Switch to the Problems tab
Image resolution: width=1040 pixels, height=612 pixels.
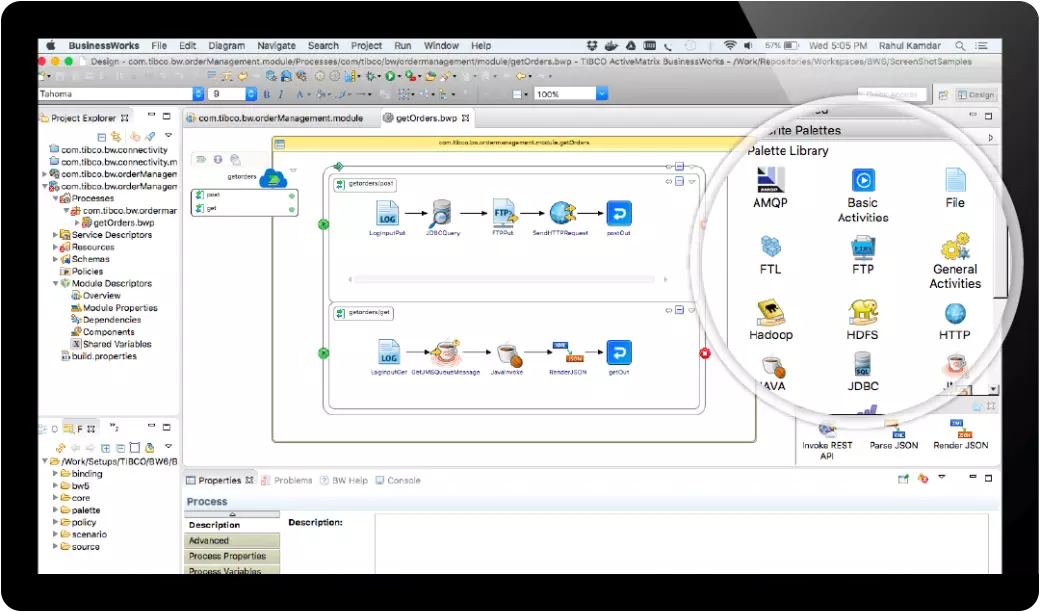pos(287,480)
